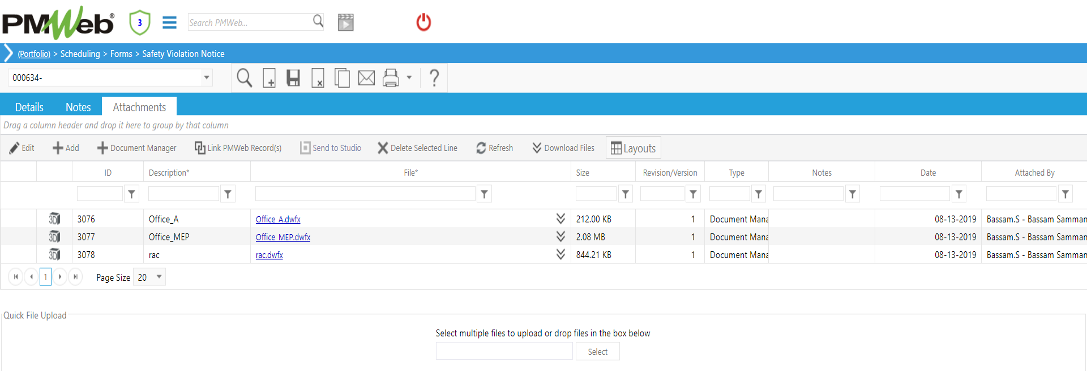Open the Revision/Version column filter icon
1087x372 pixels.
(x=693, y=194)
